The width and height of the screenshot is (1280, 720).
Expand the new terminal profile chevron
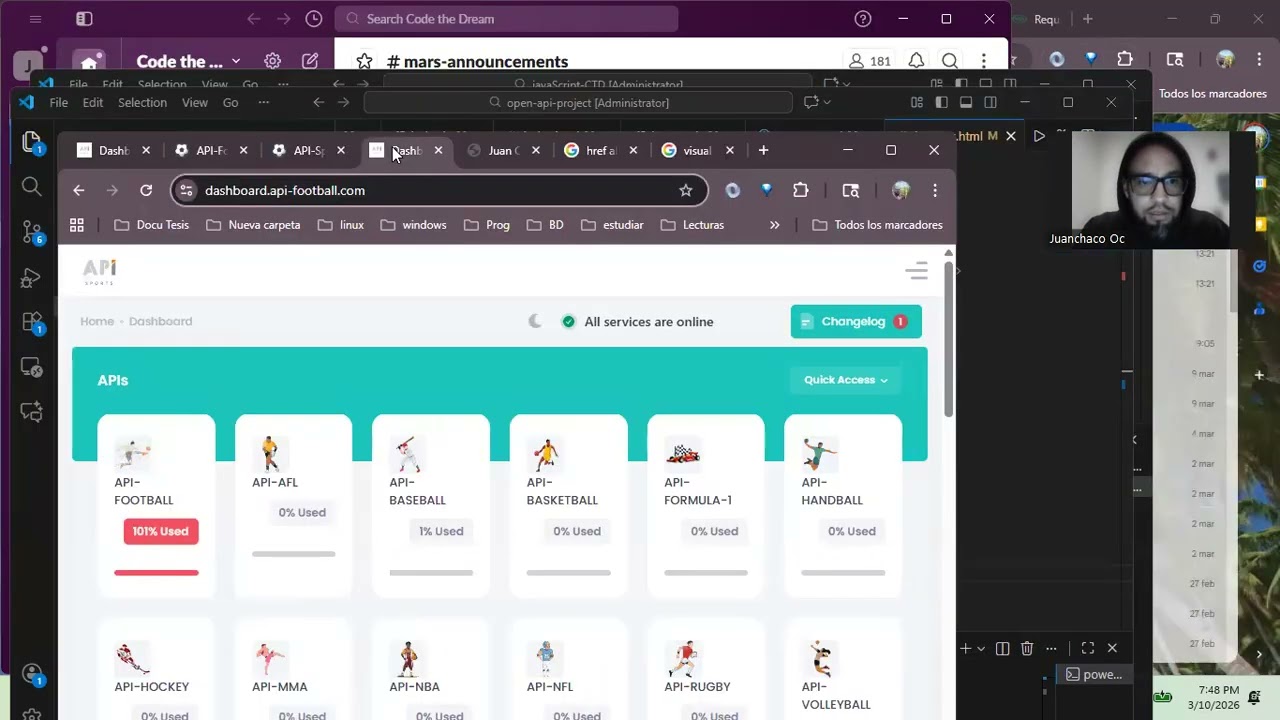click(981, 648)
